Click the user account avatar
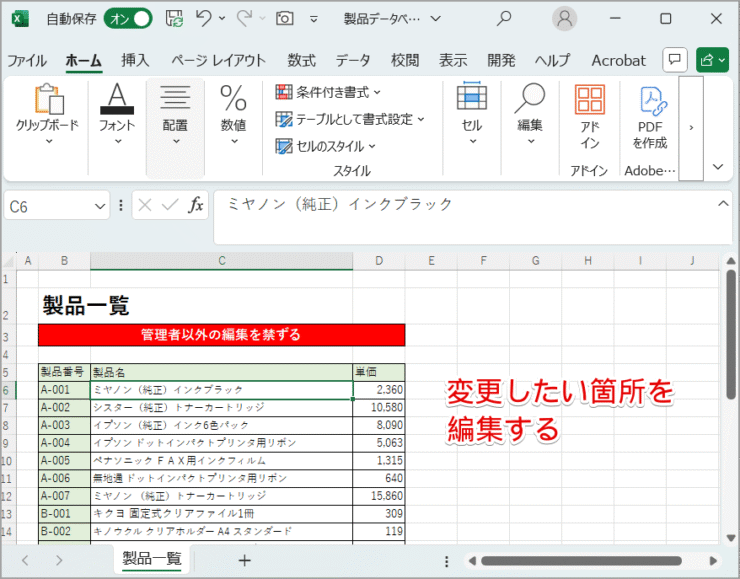The height and width of the screenshot is (579, 740). pyautogui.click(x=564, y=18)
